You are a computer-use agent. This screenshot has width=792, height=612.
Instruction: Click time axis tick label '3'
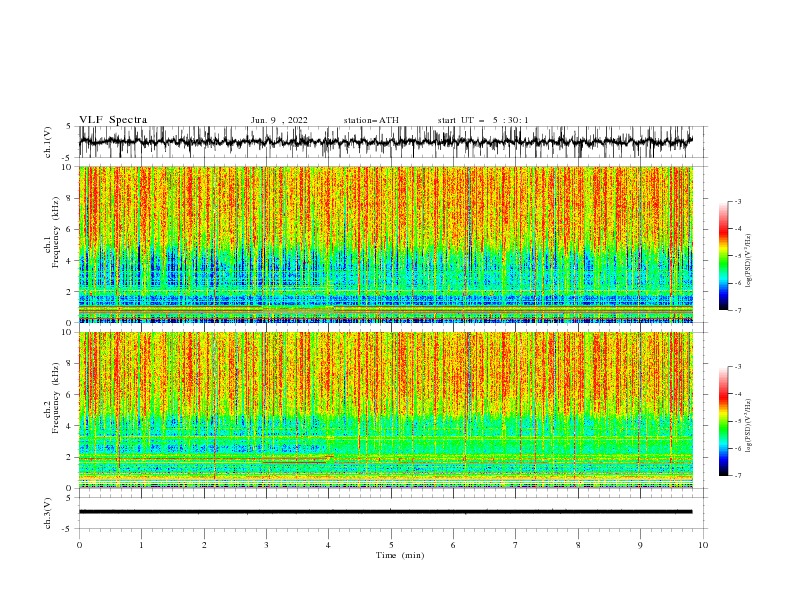[266, 545]
